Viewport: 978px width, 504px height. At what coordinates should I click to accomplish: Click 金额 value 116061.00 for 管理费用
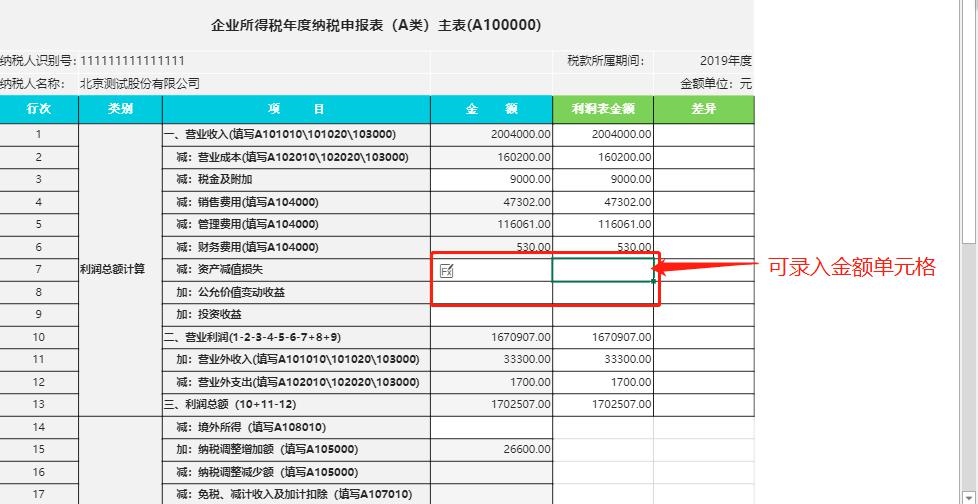524,224
